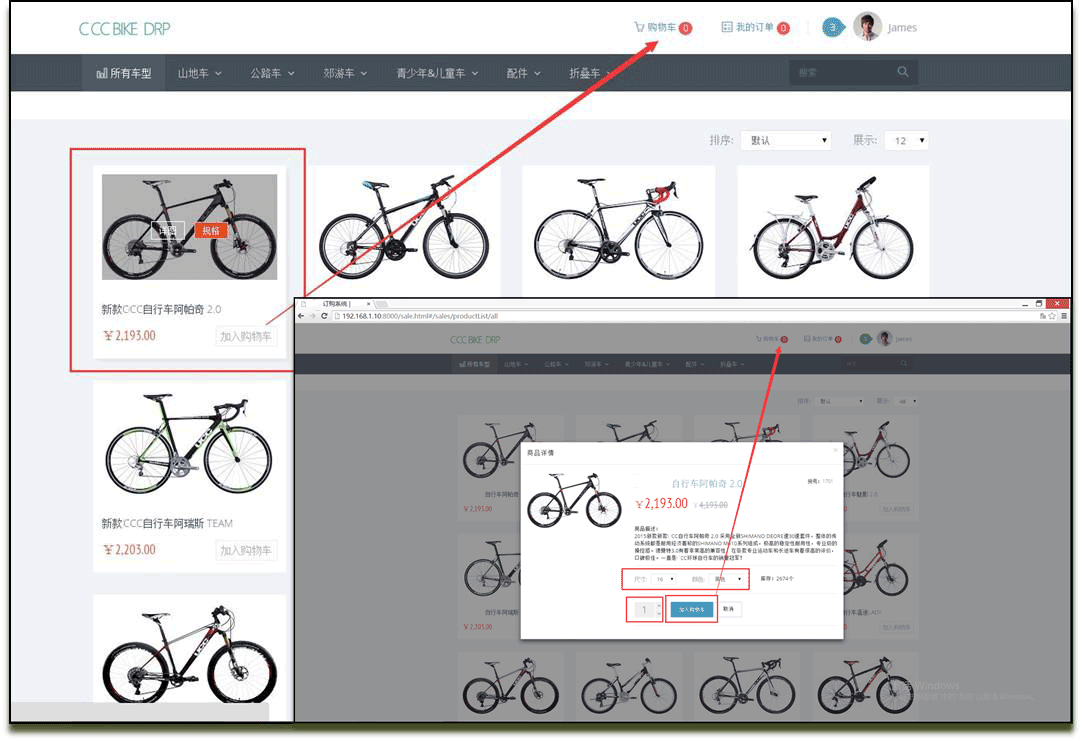
Task: Open the 新款CCC自行车阿帕奇 2.0 product title
Action: (x=161, y=309)
